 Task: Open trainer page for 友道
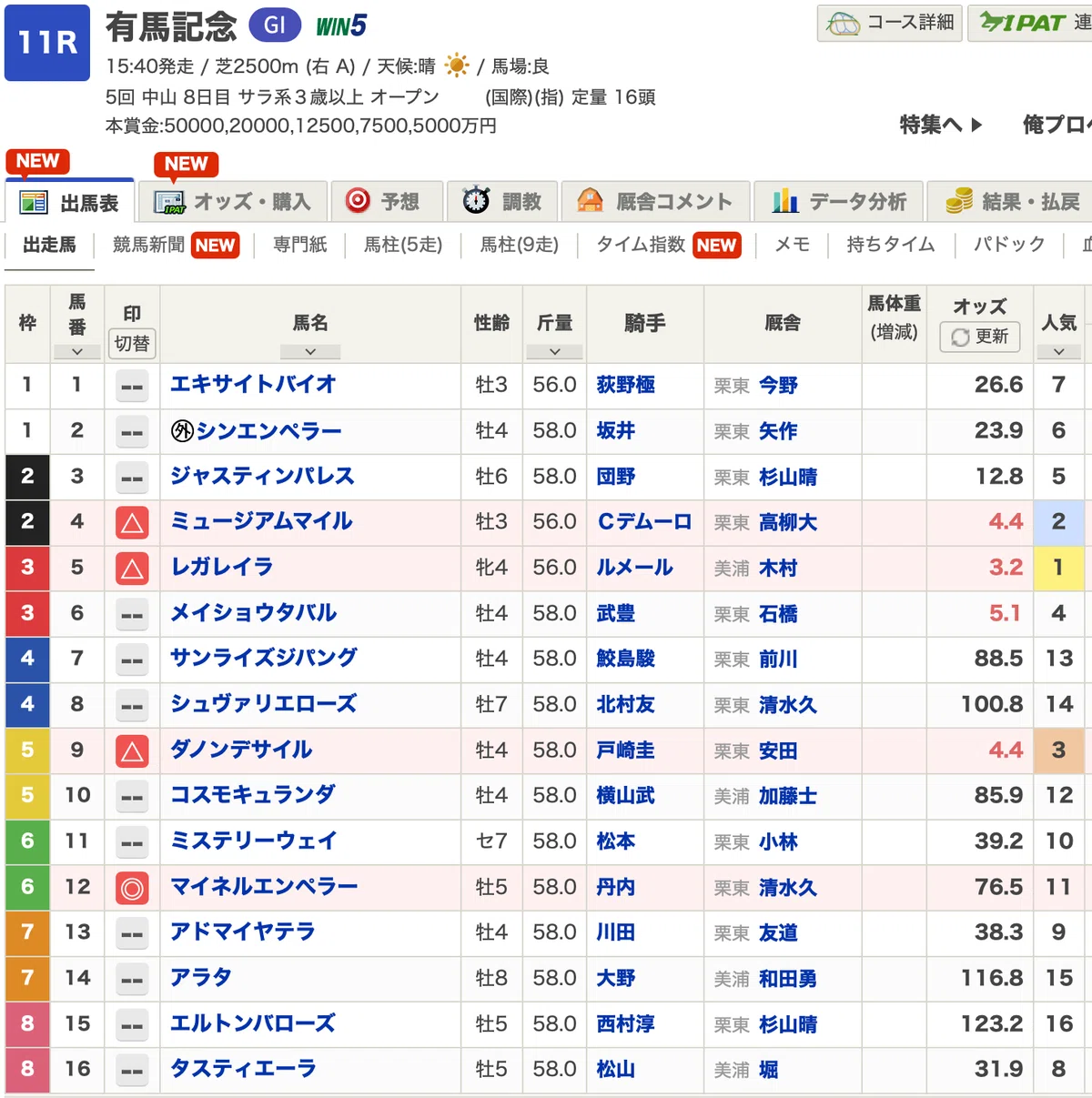tap(778, 932)
